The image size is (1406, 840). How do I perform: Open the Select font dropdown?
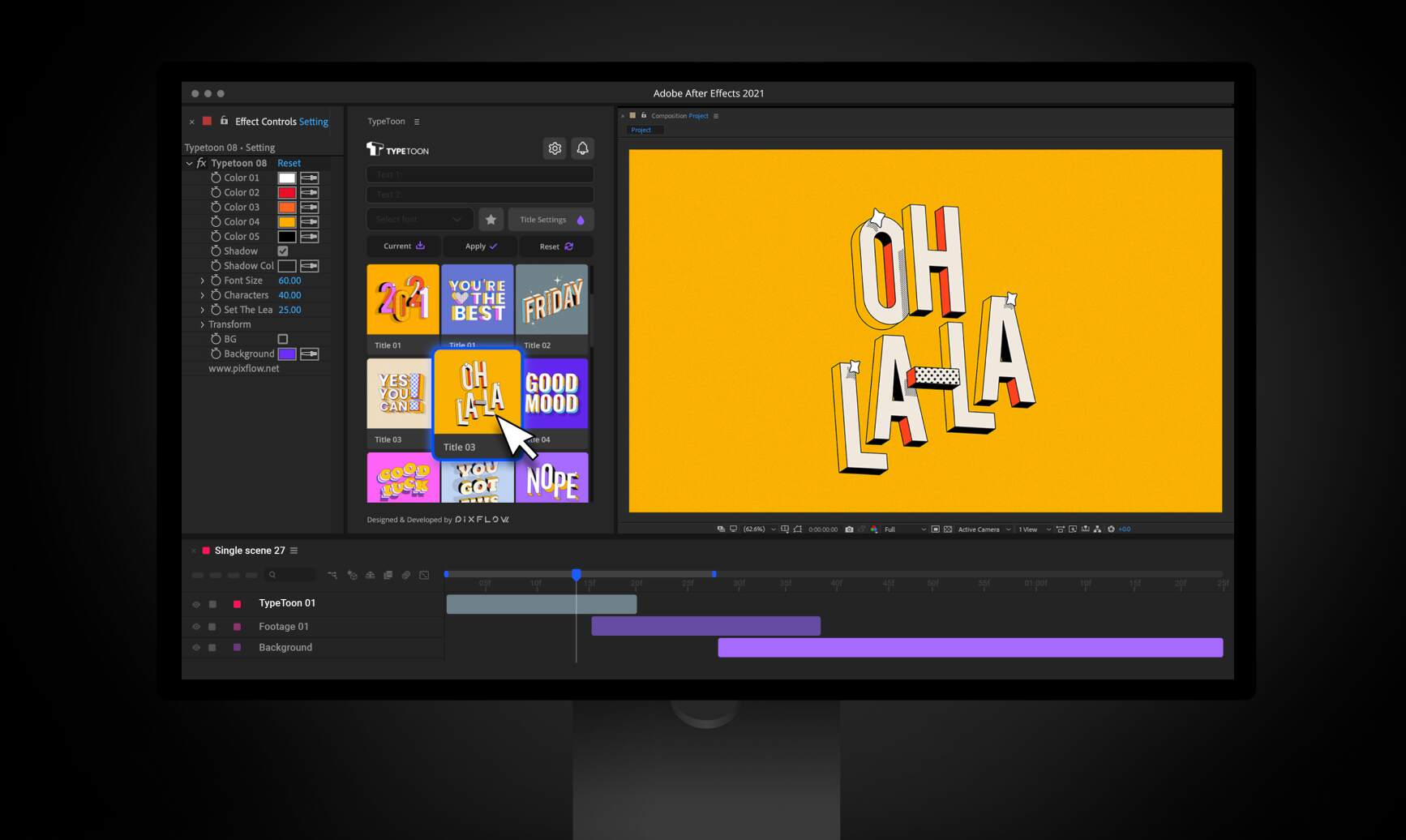419,220
